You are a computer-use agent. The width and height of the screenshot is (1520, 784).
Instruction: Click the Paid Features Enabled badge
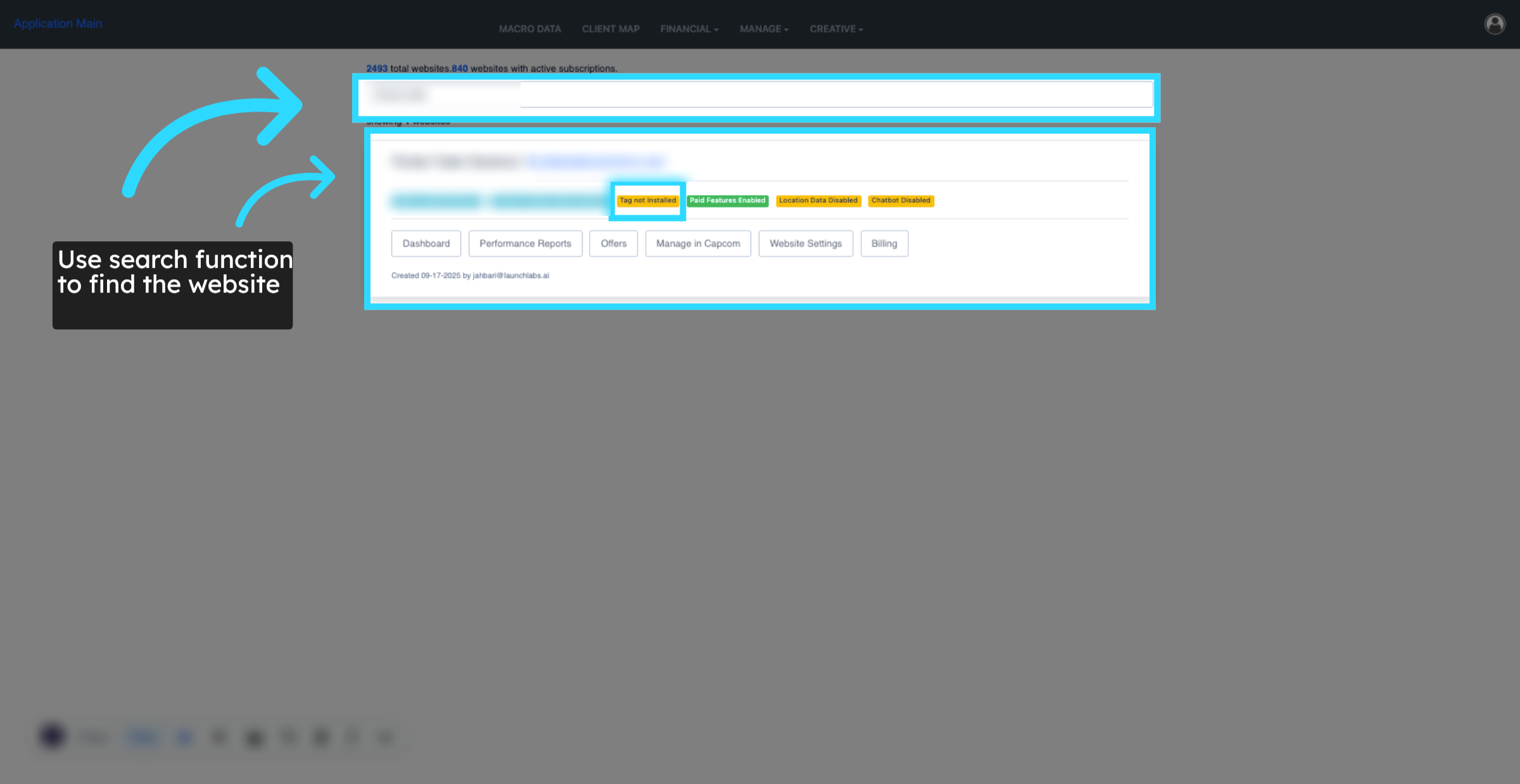pos(727,201)
